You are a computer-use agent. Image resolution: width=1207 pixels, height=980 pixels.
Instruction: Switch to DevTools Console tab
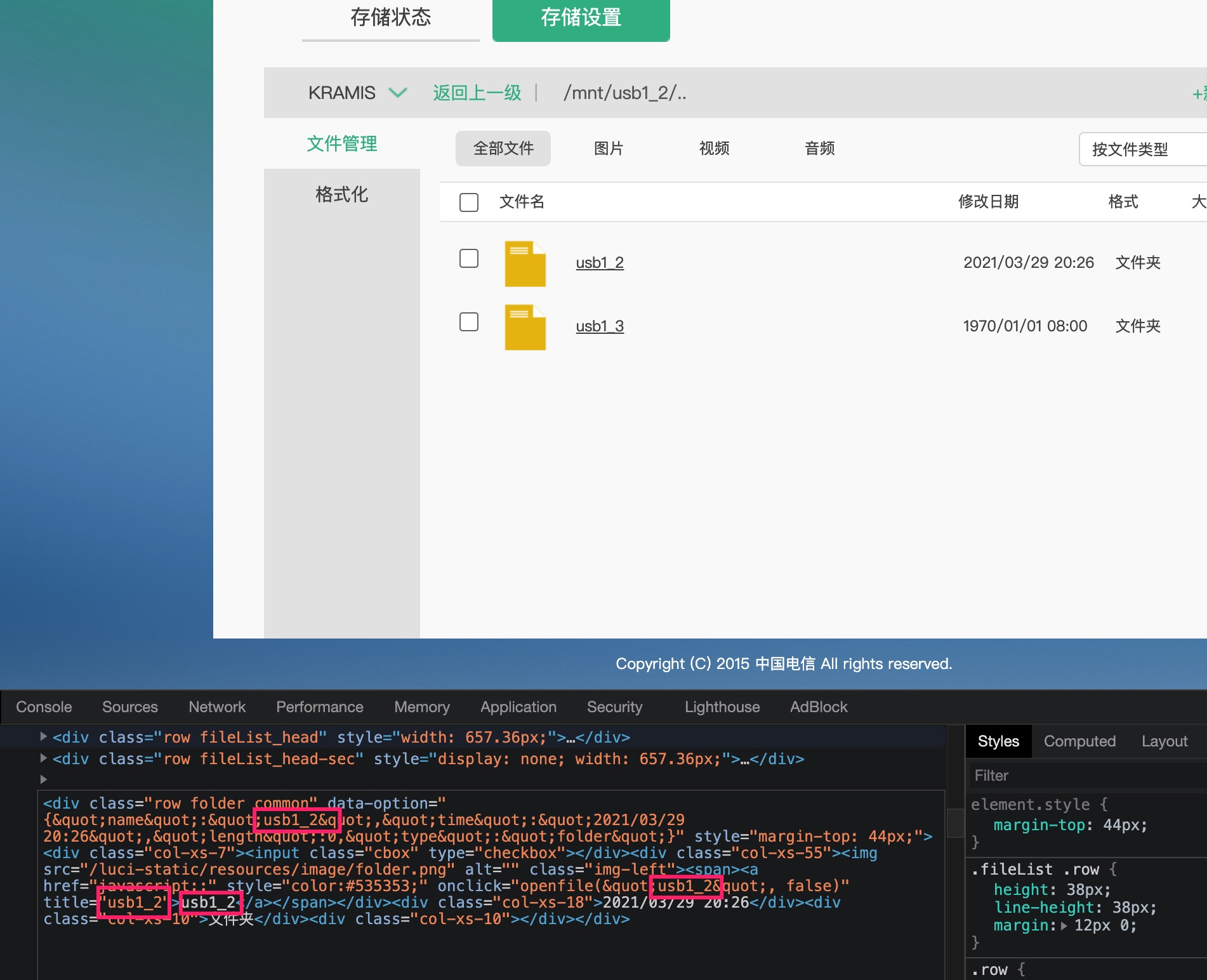[44, 707]
